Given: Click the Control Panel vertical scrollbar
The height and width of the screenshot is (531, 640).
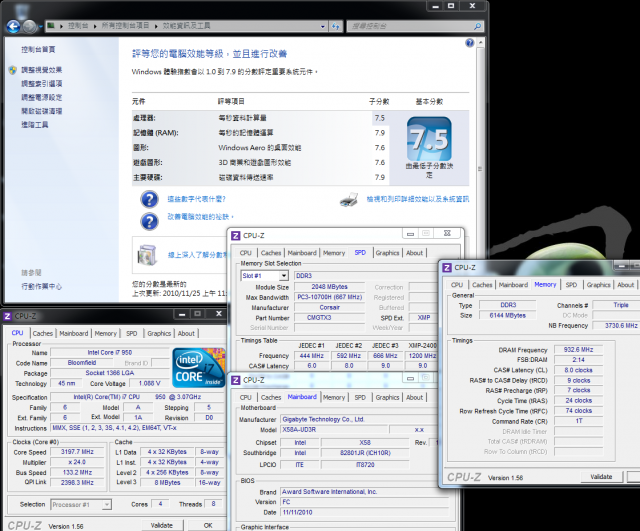Looking at the screenshot, I should [x=480, y=169].
